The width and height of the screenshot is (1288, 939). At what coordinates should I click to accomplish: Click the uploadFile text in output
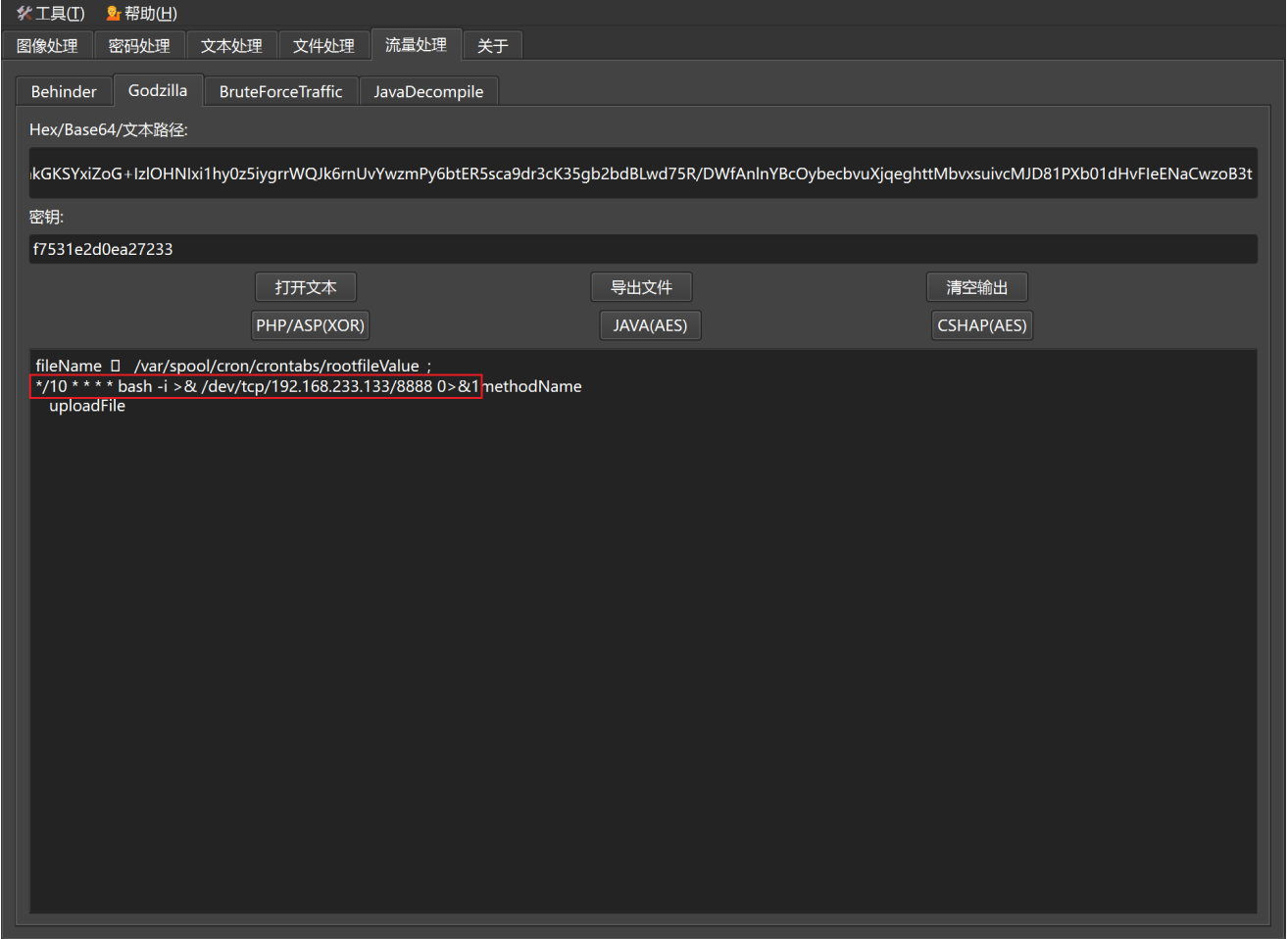[x=87, y=406]
